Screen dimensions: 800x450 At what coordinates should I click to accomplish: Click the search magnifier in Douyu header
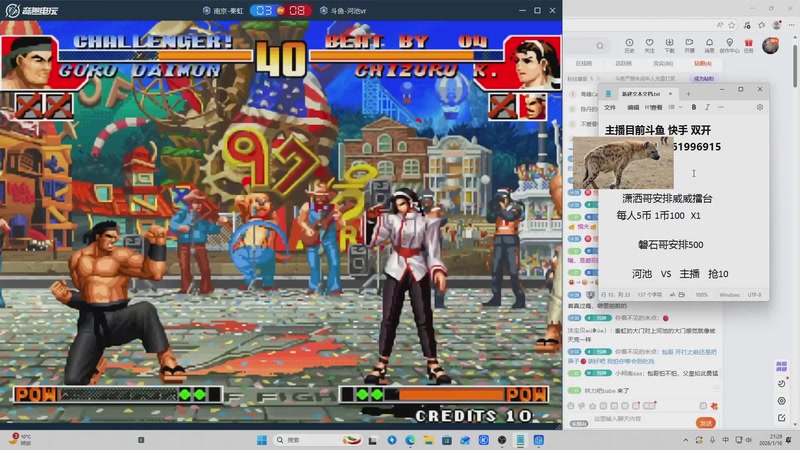[x=600, y=46]
